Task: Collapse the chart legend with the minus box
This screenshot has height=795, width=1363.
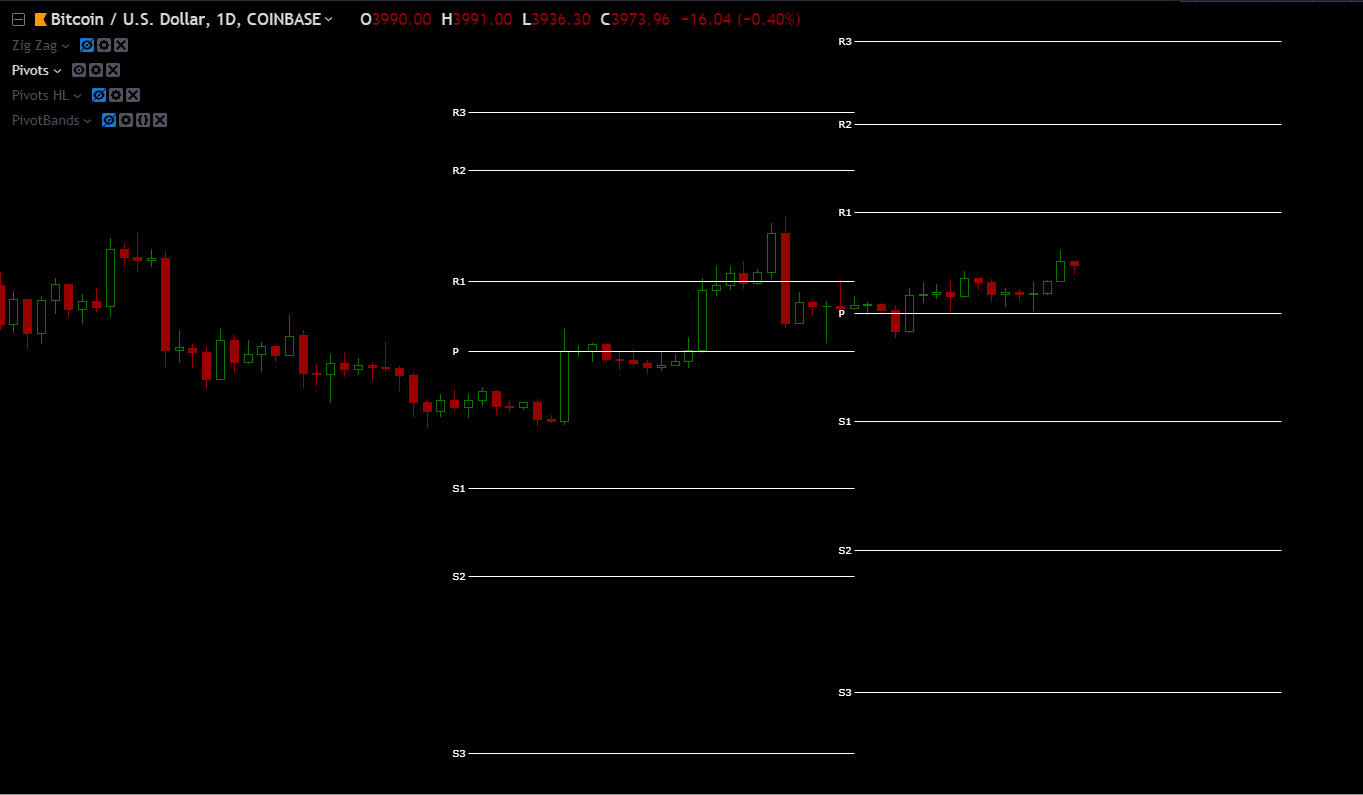Action: click(x=18, y=20)
